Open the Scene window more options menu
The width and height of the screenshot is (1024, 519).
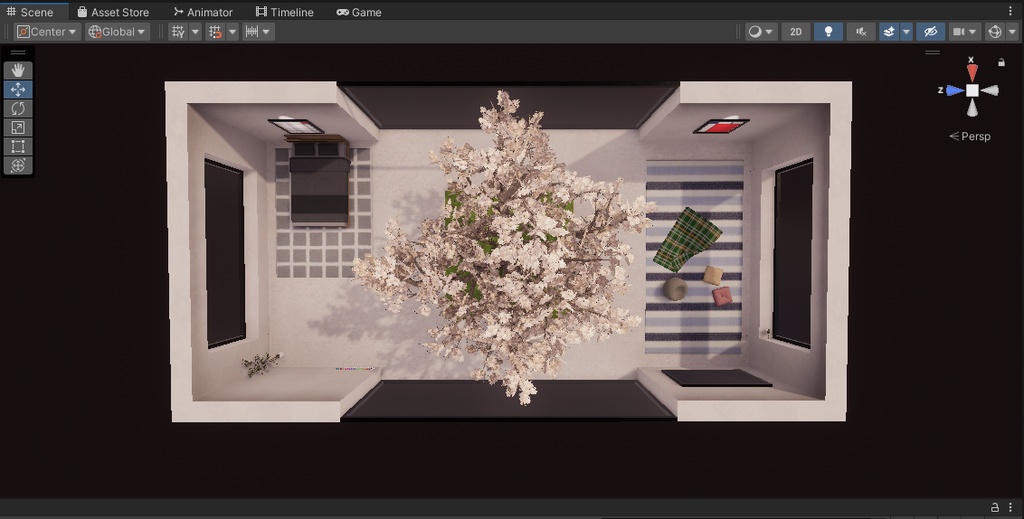[1010, 11]
